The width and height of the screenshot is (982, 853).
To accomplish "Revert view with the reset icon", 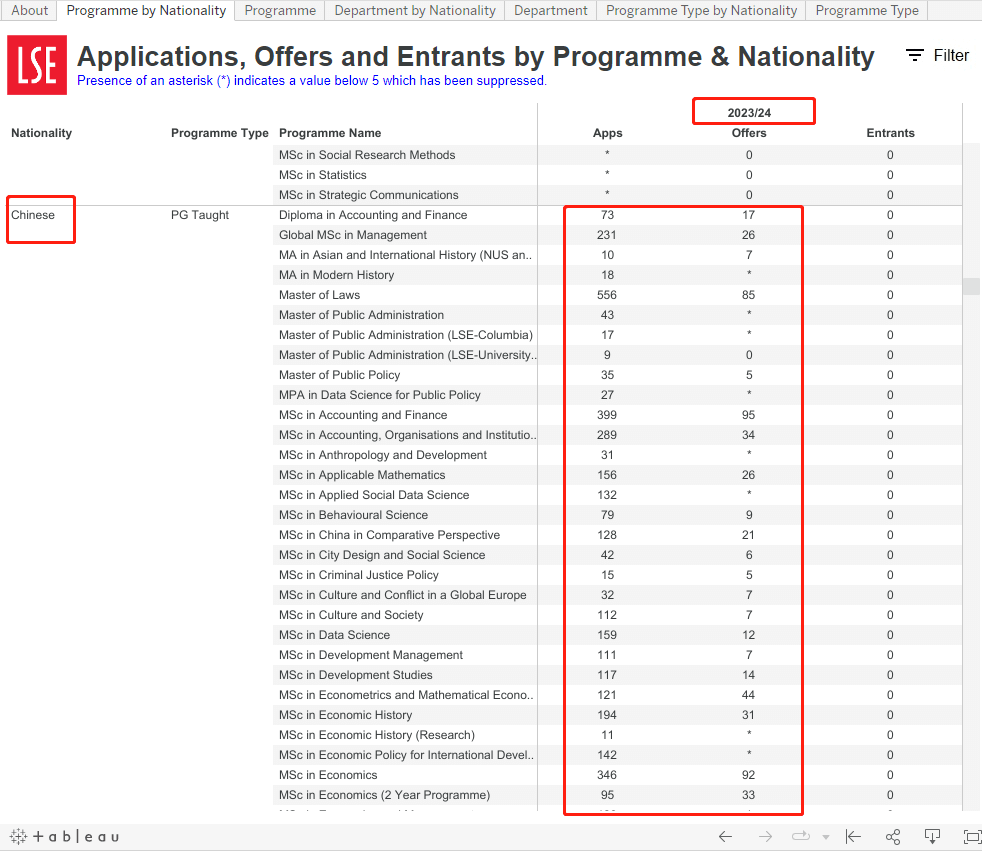I will pyautogui.click(x=853, y=837).
